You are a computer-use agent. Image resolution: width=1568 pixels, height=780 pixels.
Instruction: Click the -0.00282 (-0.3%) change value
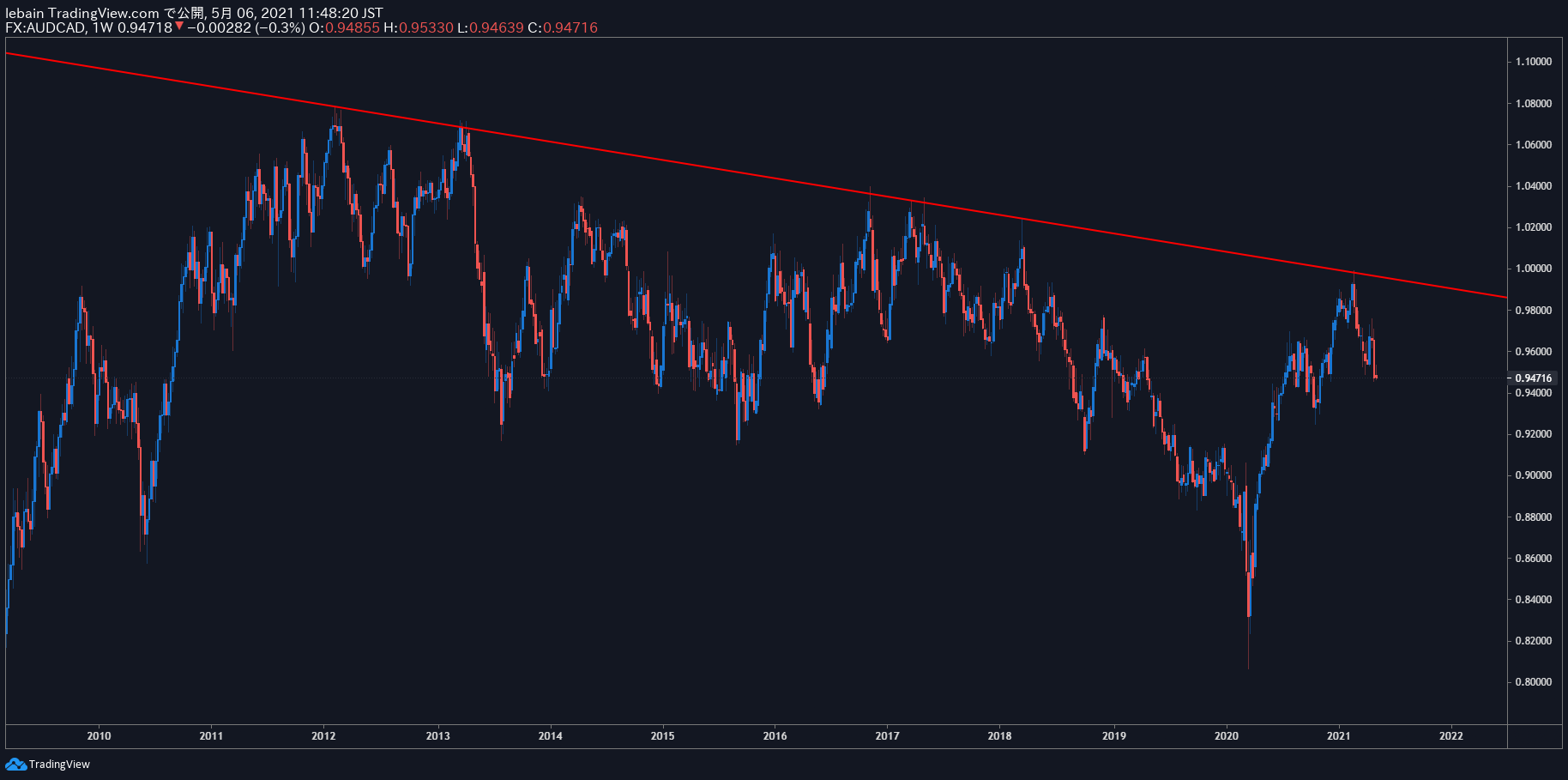[245, 27]
